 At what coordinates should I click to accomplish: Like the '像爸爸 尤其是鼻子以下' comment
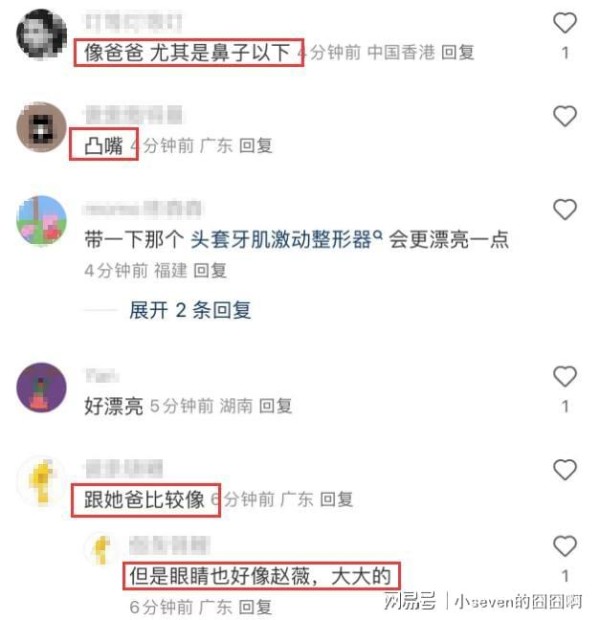pos(565,23)
